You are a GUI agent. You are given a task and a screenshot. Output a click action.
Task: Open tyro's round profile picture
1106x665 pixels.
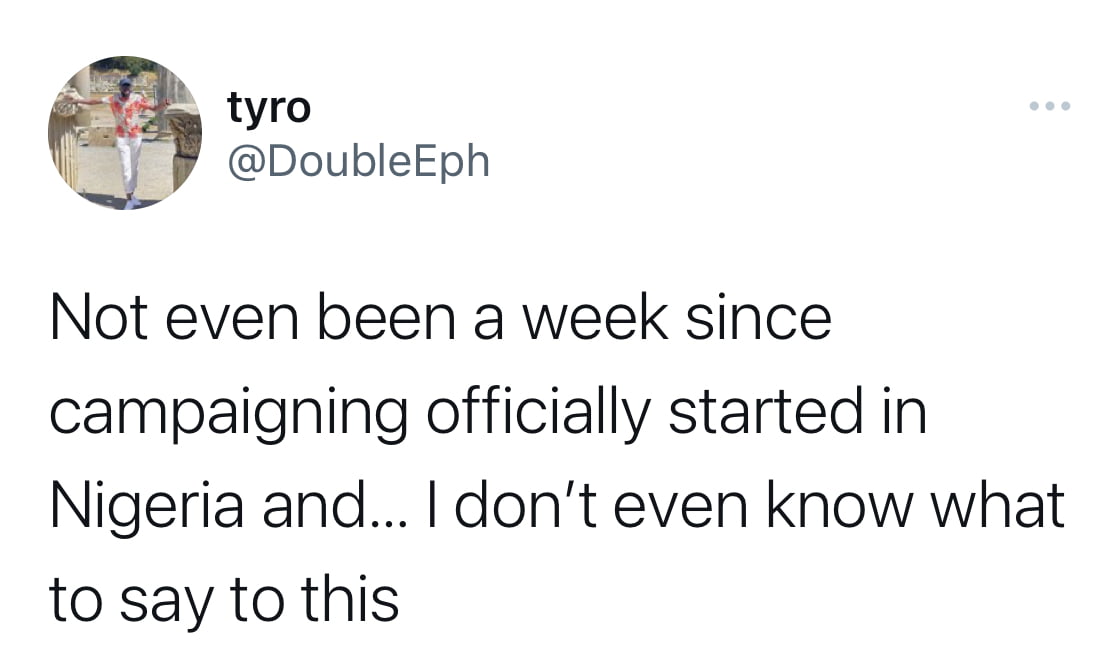[x=125, y=133]
